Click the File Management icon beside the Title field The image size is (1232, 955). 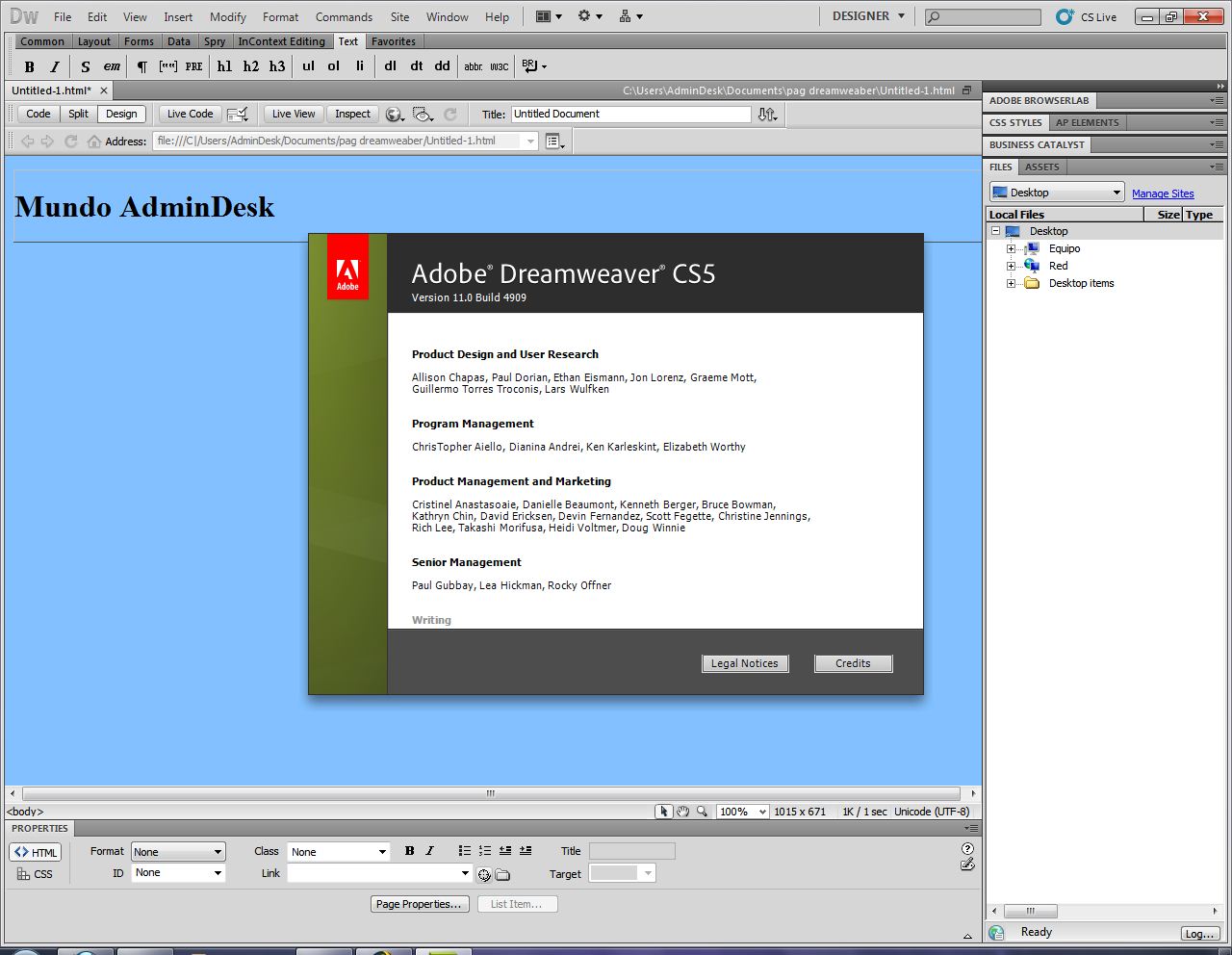tap(767, 115)
